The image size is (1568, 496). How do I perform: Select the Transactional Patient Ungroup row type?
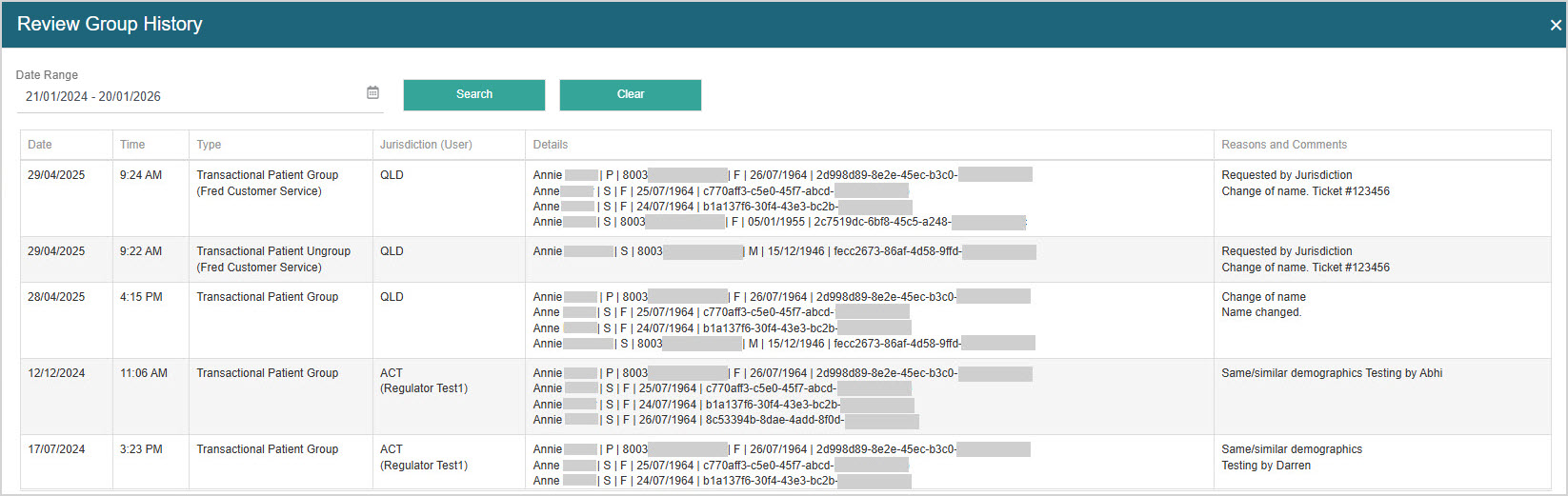273,251
